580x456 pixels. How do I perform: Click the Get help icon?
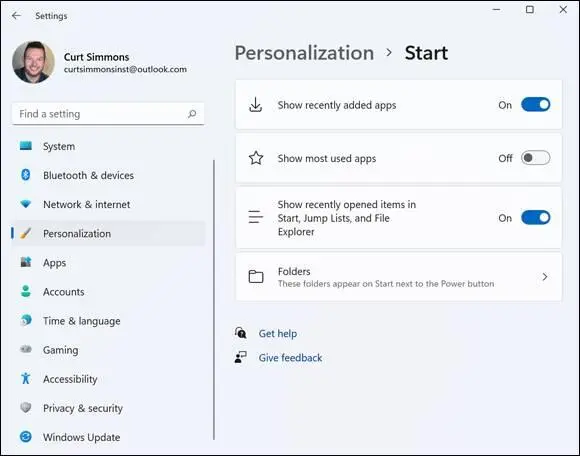tap(240, 333)
